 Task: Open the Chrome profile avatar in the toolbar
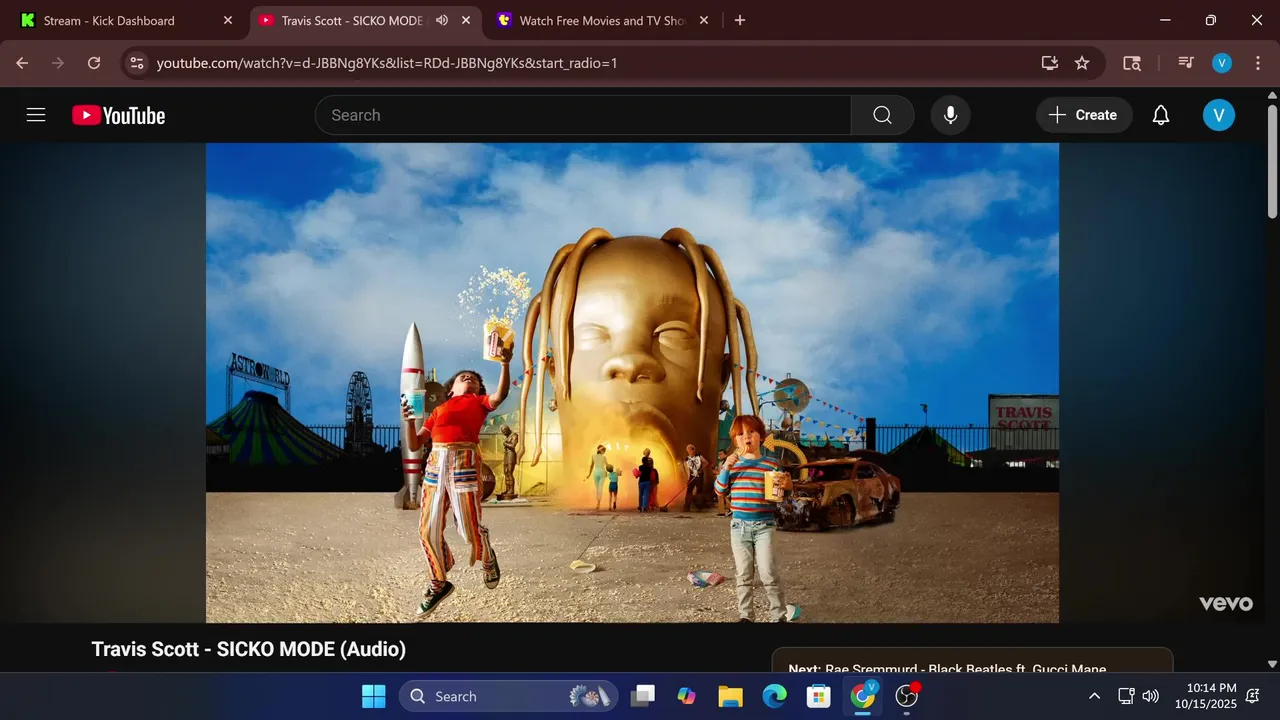[1222, 63]
